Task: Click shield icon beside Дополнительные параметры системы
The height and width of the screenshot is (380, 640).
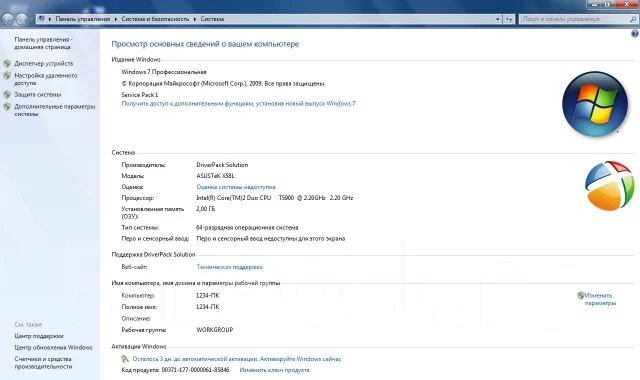Action: click(7, 107)
